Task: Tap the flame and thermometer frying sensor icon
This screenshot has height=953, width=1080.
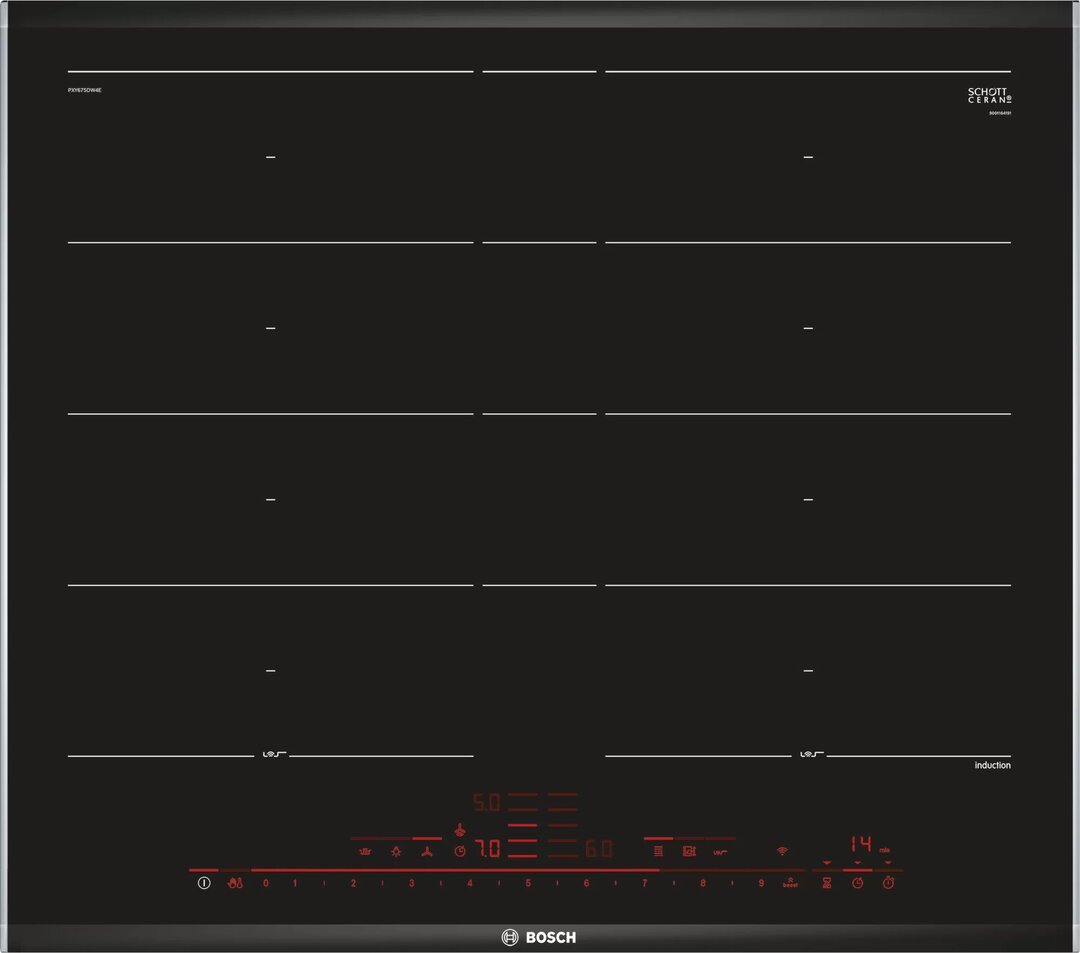Action: click(235, 883)
